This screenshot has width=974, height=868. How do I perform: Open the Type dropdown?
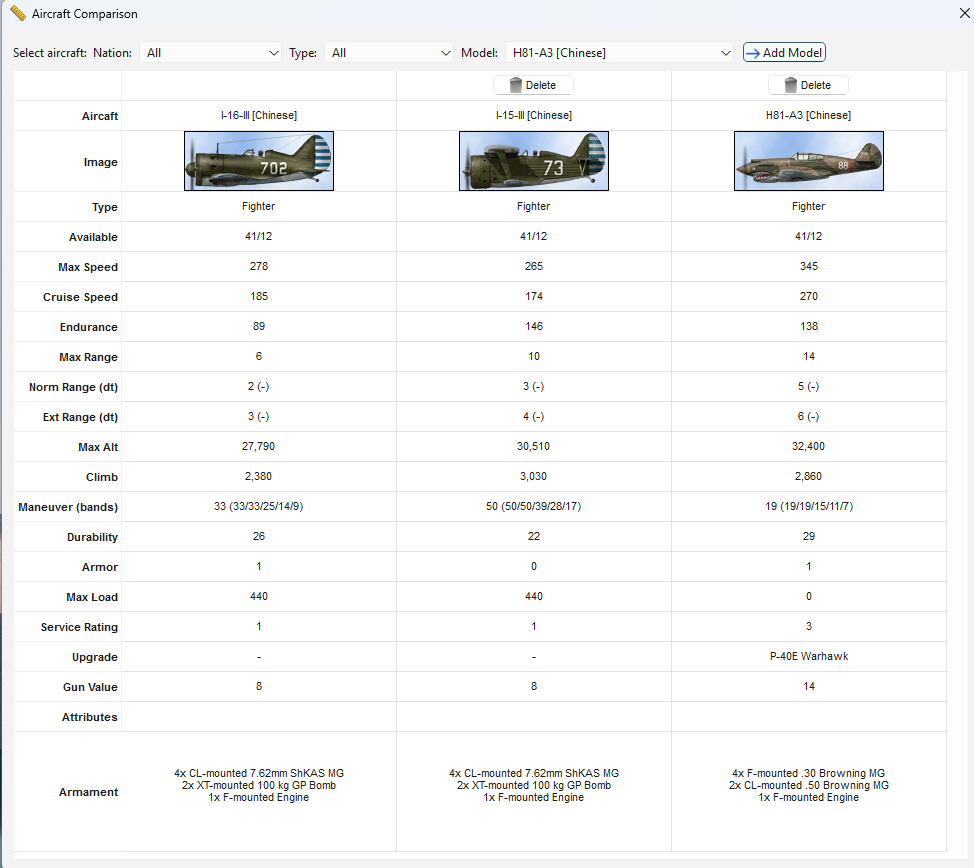[389, 53]
